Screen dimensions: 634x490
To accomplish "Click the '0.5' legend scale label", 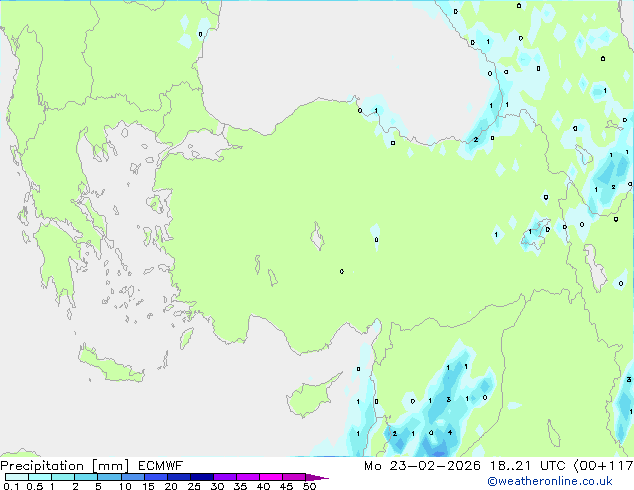I will 34,486.
